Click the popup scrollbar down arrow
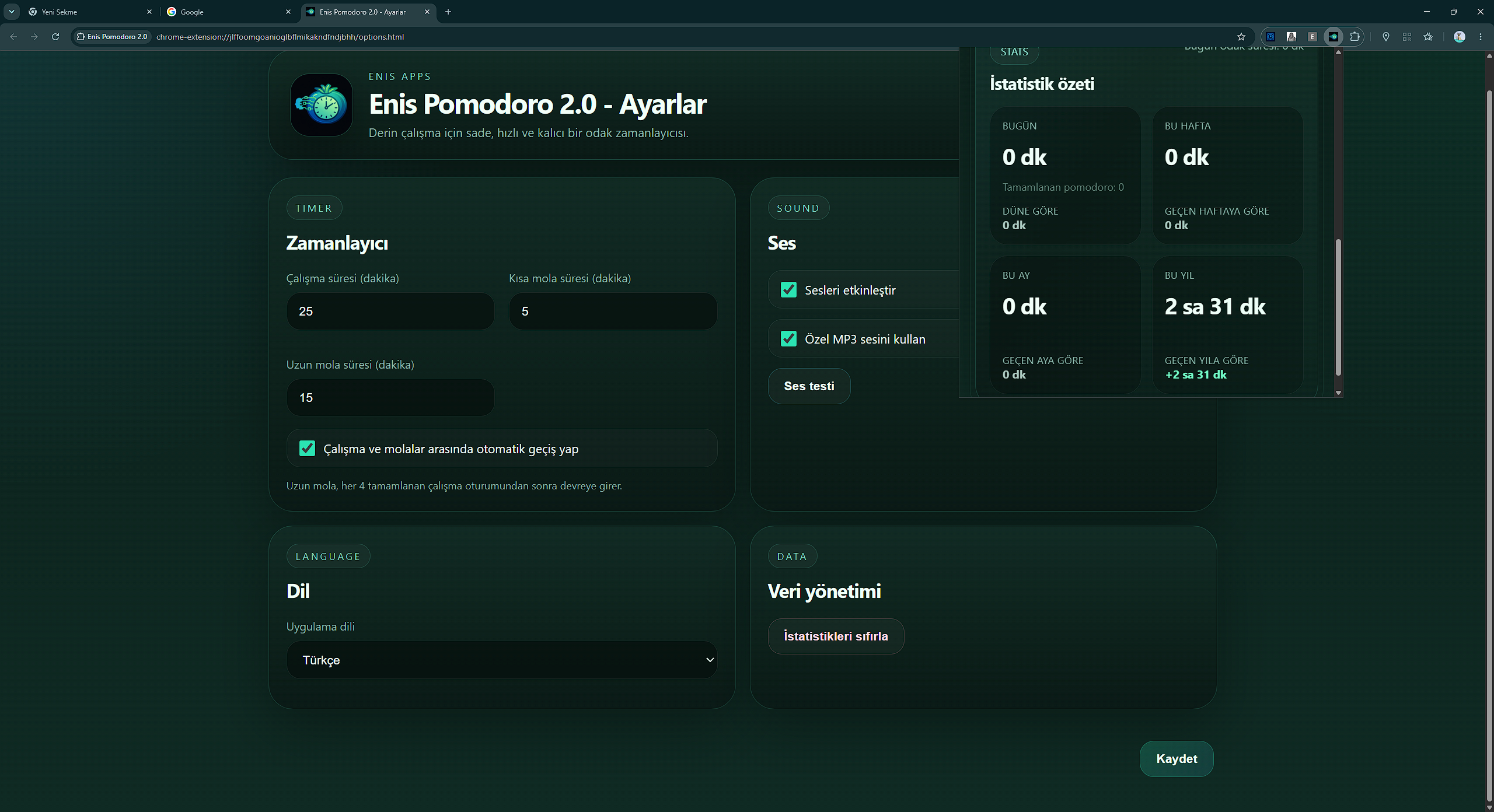This screenshot has height=812, width=1494. pyautogui.click(x=1338, y=393)
